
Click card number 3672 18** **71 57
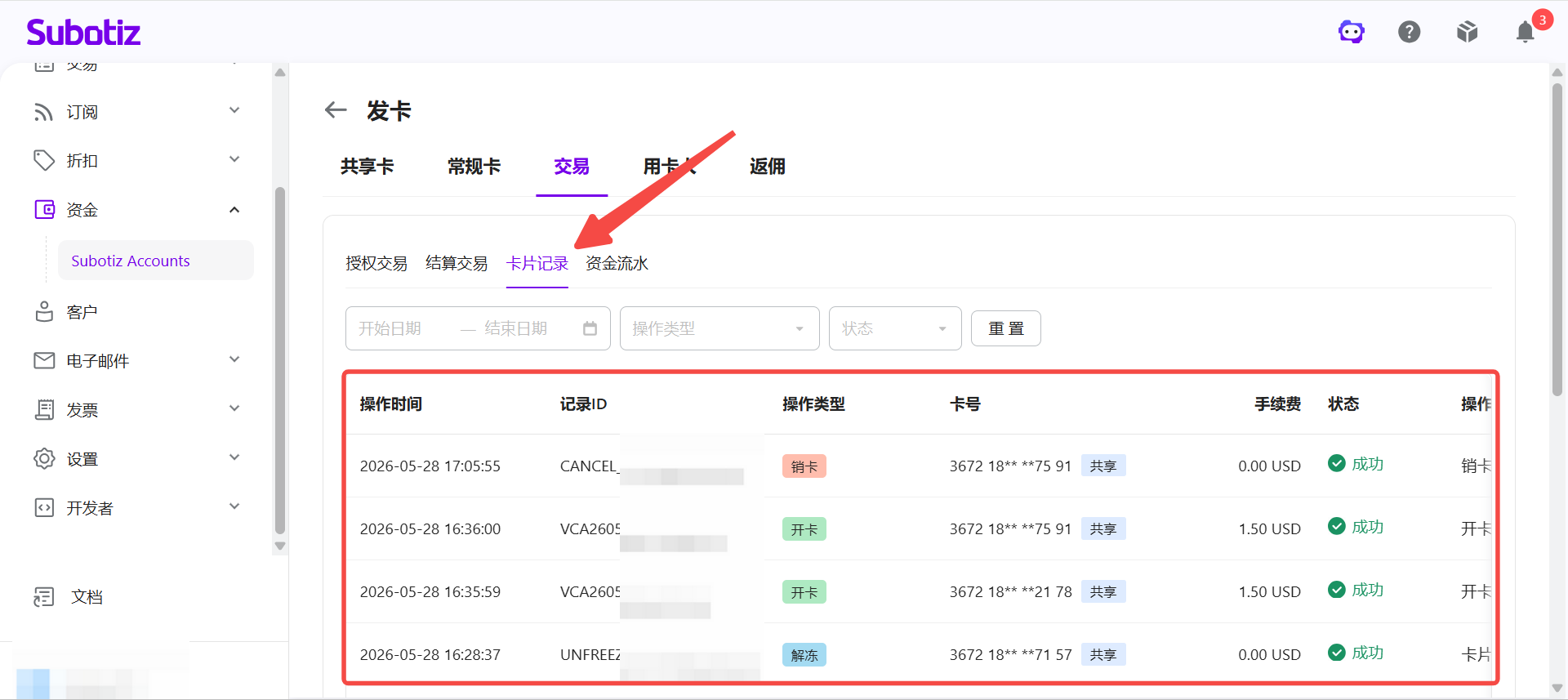coord(1010,654)
